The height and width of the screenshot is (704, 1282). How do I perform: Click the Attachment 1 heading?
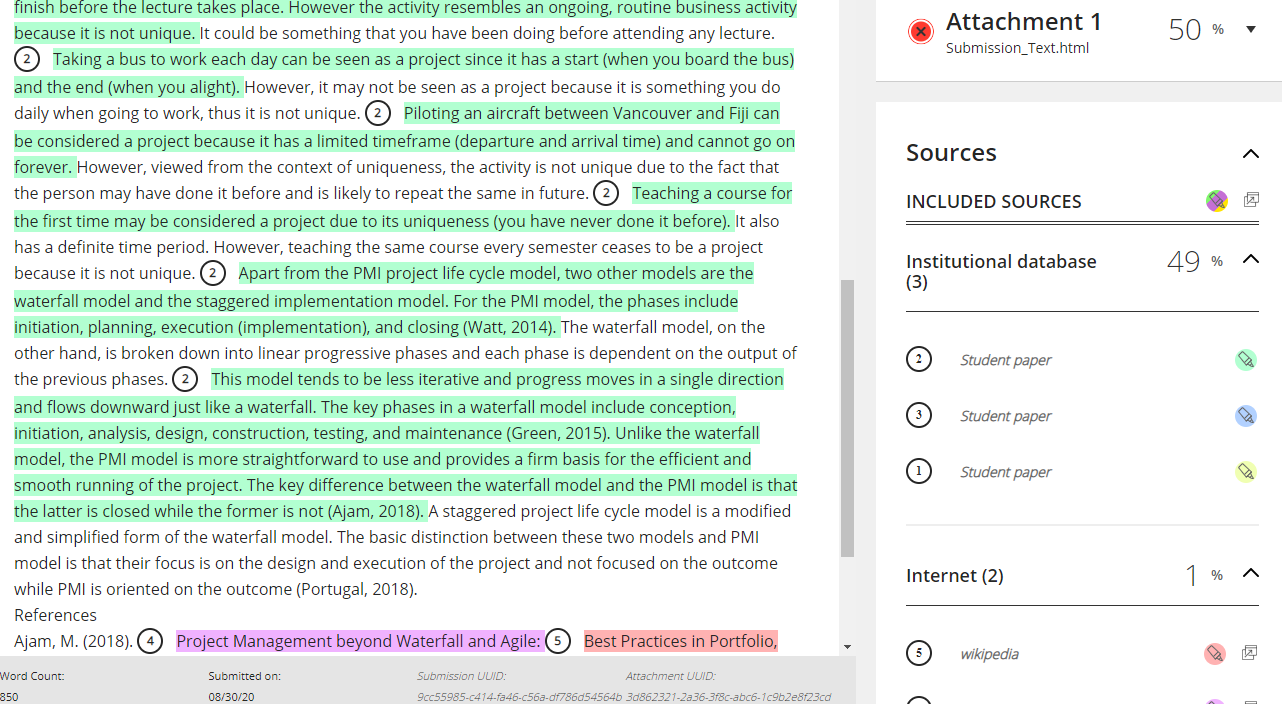click(1023, 22)
